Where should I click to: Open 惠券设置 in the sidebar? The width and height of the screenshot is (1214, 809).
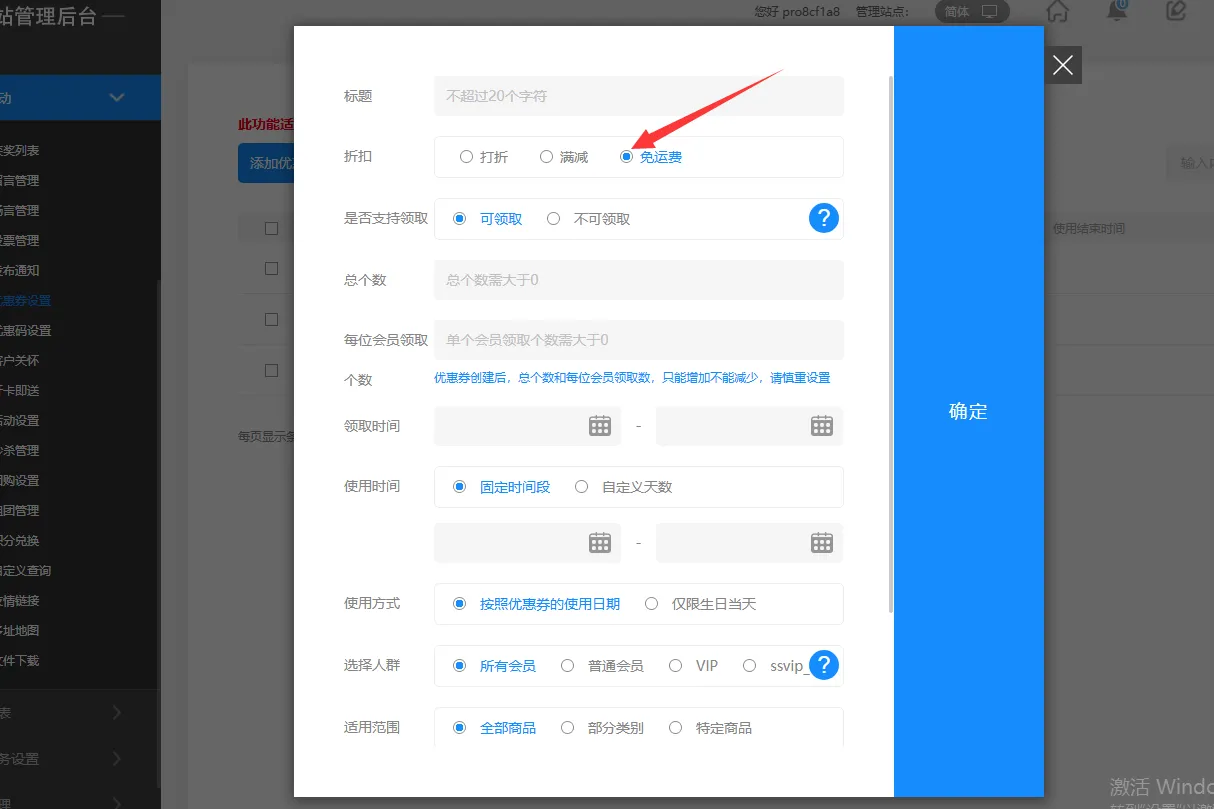[x=25, y=301]
